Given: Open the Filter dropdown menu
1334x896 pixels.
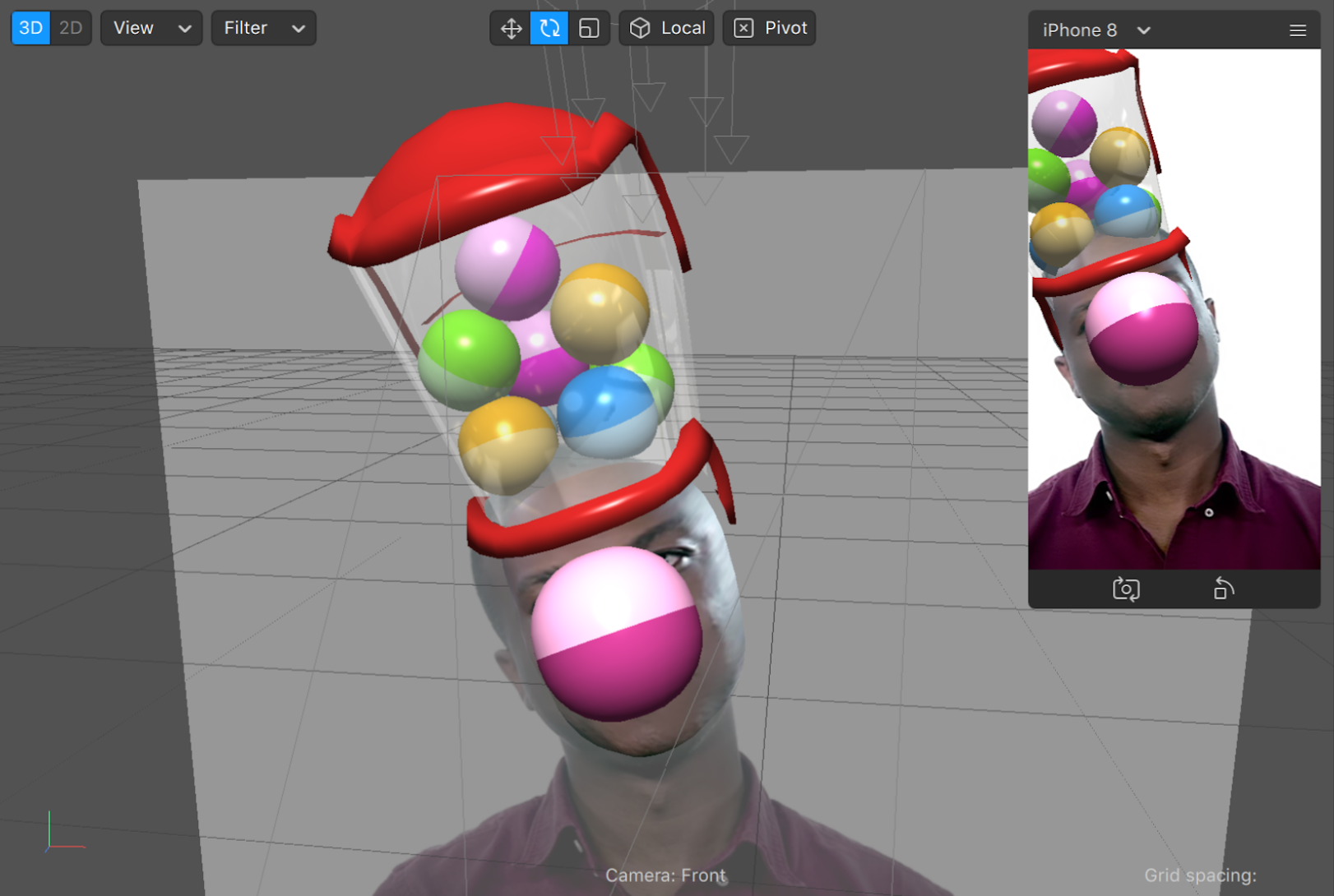Looking at the screenshot, I should point(263,28).
